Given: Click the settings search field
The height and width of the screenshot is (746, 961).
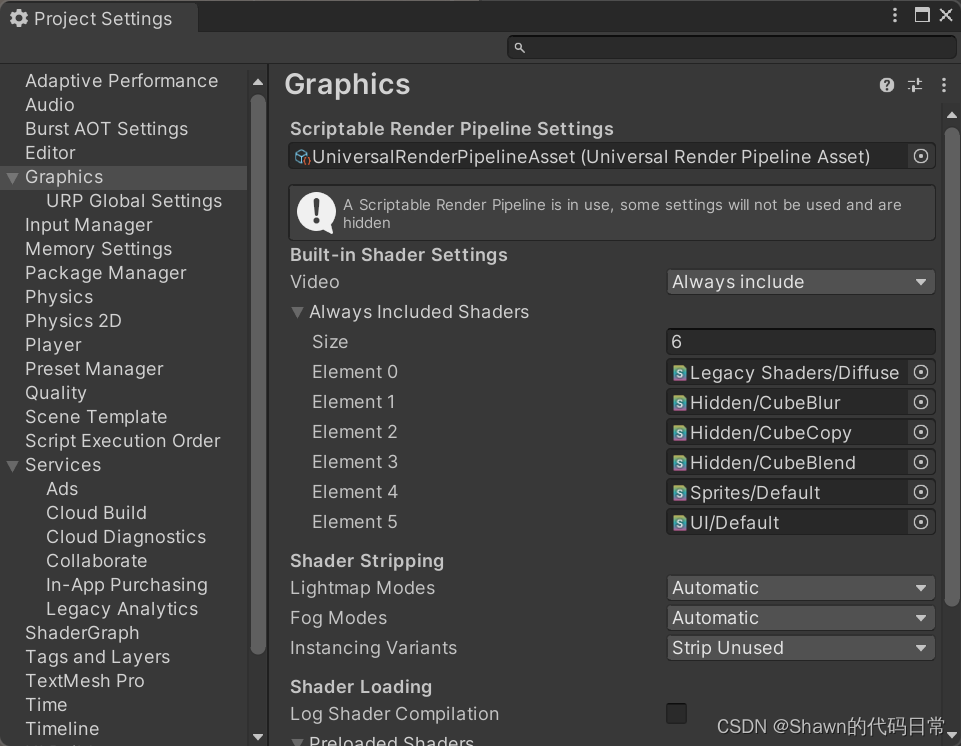Looking at the screenshot, I should 732,47.
